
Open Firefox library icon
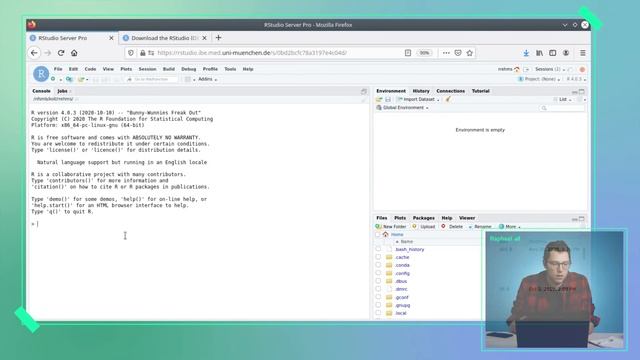click(x=539, y=53)
